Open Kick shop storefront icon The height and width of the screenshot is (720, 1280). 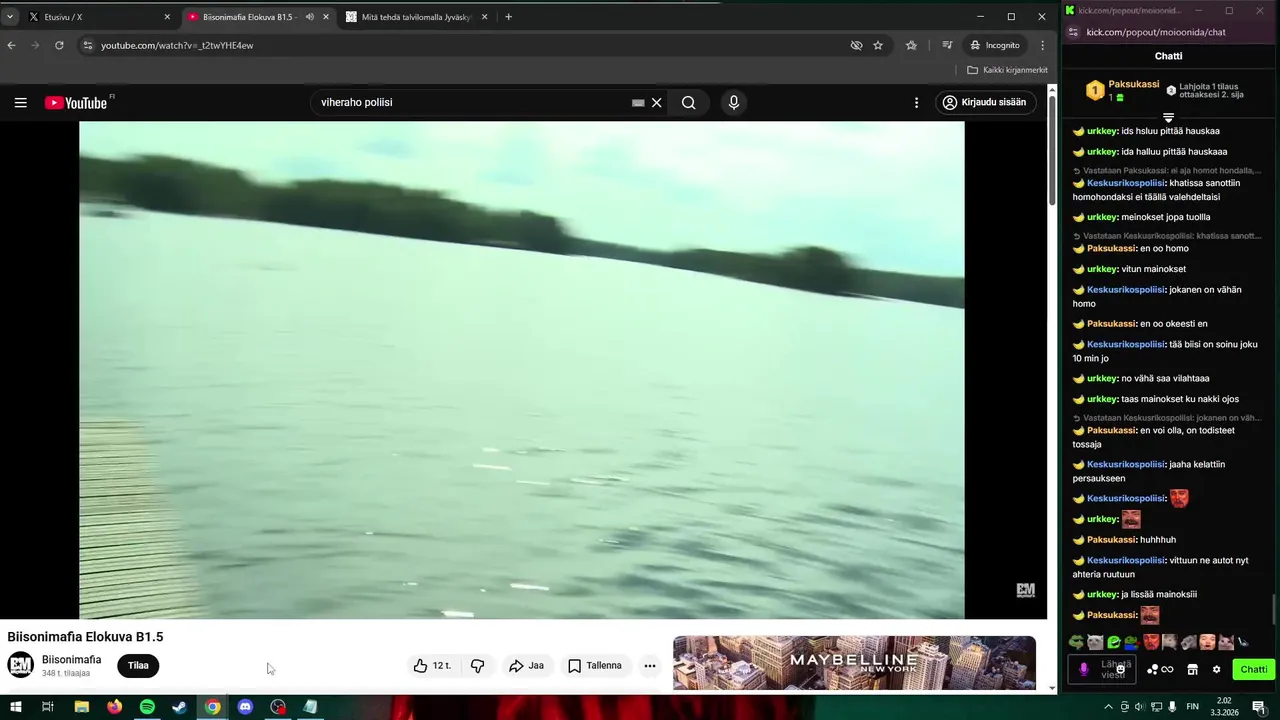pyautogui.click(x=1192, y=670)
